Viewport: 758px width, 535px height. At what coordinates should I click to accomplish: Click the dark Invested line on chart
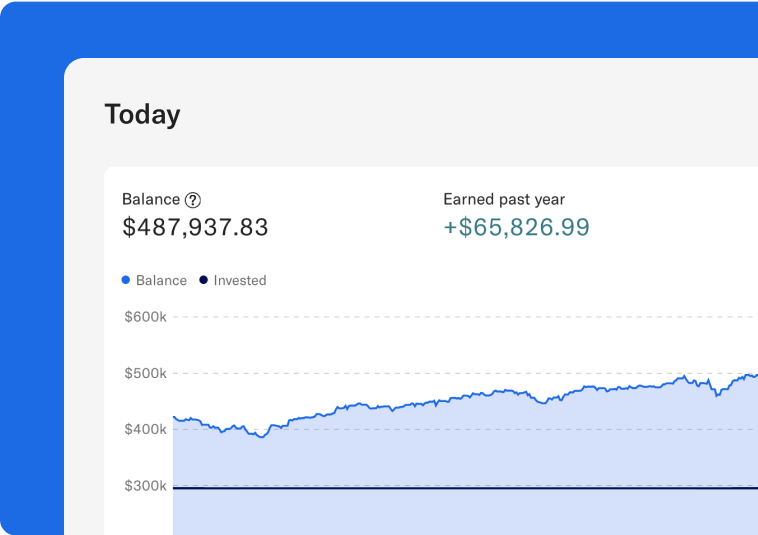(x=450, y=488)
